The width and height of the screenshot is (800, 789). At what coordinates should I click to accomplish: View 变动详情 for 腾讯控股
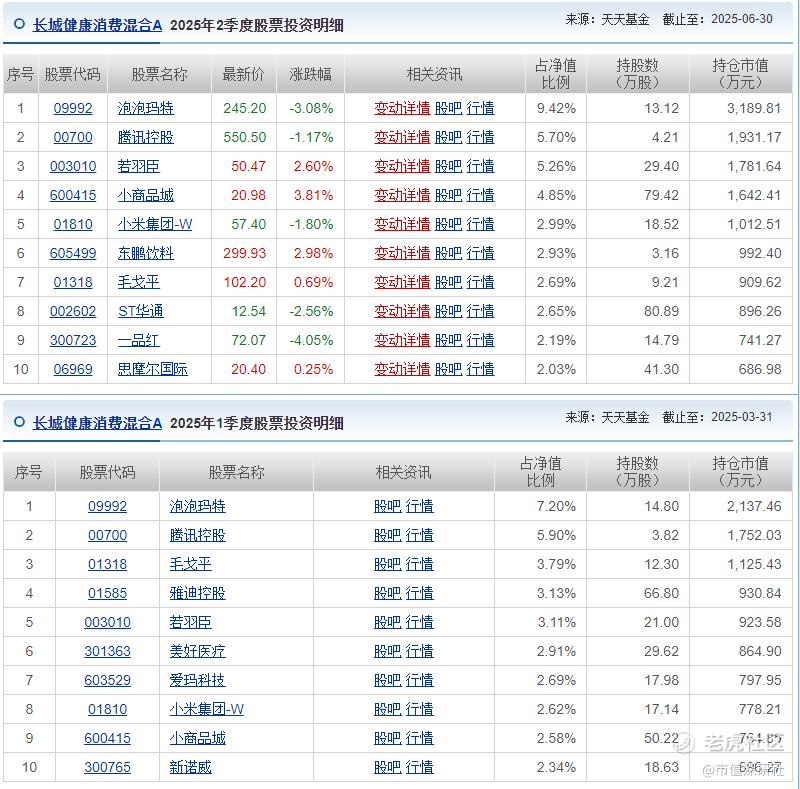(402, 137)
